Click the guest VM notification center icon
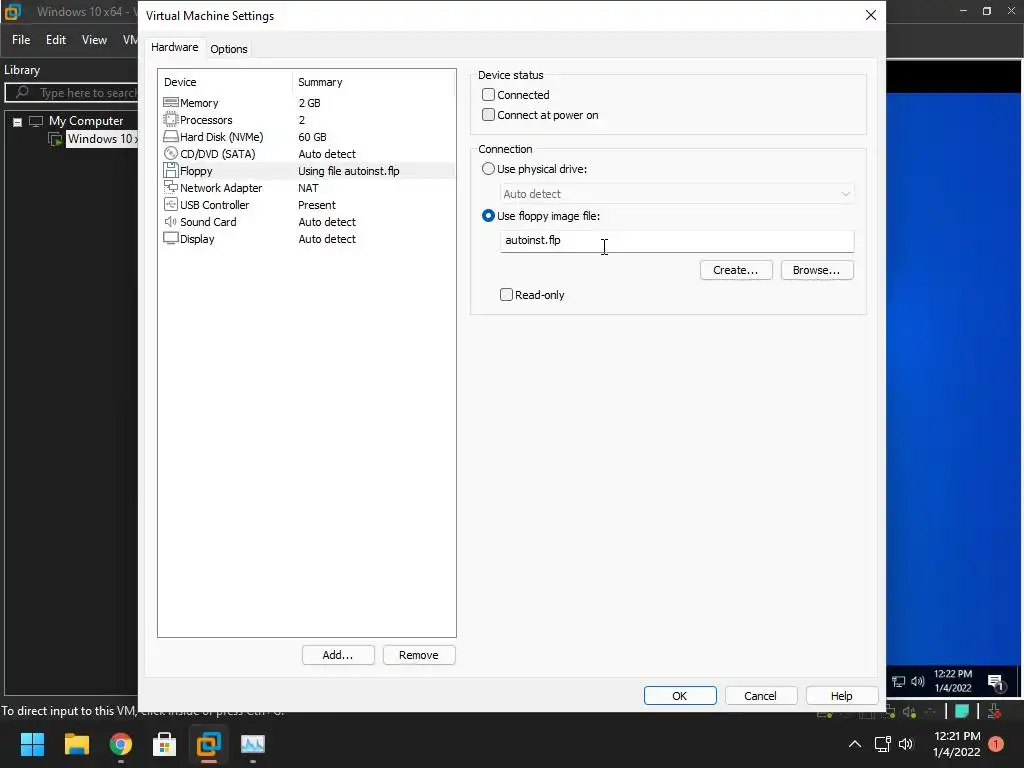1024x768 pixels. coord(996,682)
